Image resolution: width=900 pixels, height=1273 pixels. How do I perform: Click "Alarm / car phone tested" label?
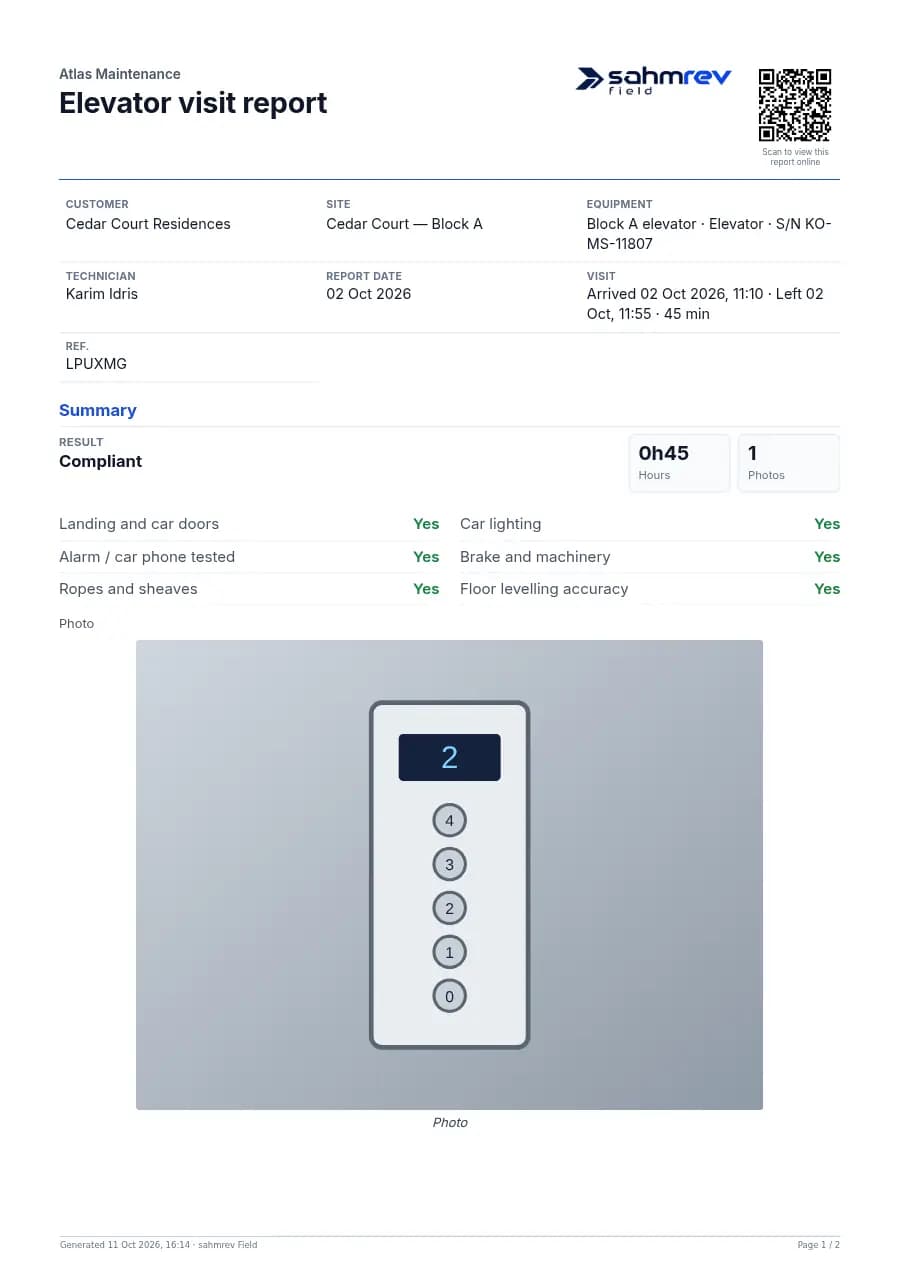147,557
